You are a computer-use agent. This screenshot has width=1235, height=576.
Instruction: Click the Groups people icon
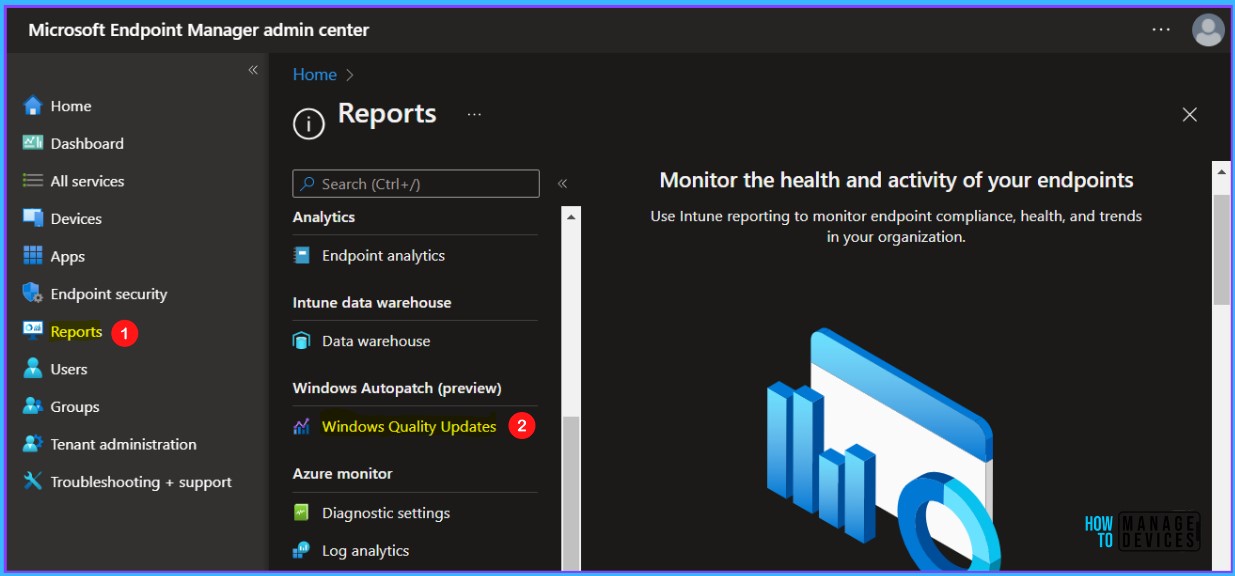coord(32,407)
